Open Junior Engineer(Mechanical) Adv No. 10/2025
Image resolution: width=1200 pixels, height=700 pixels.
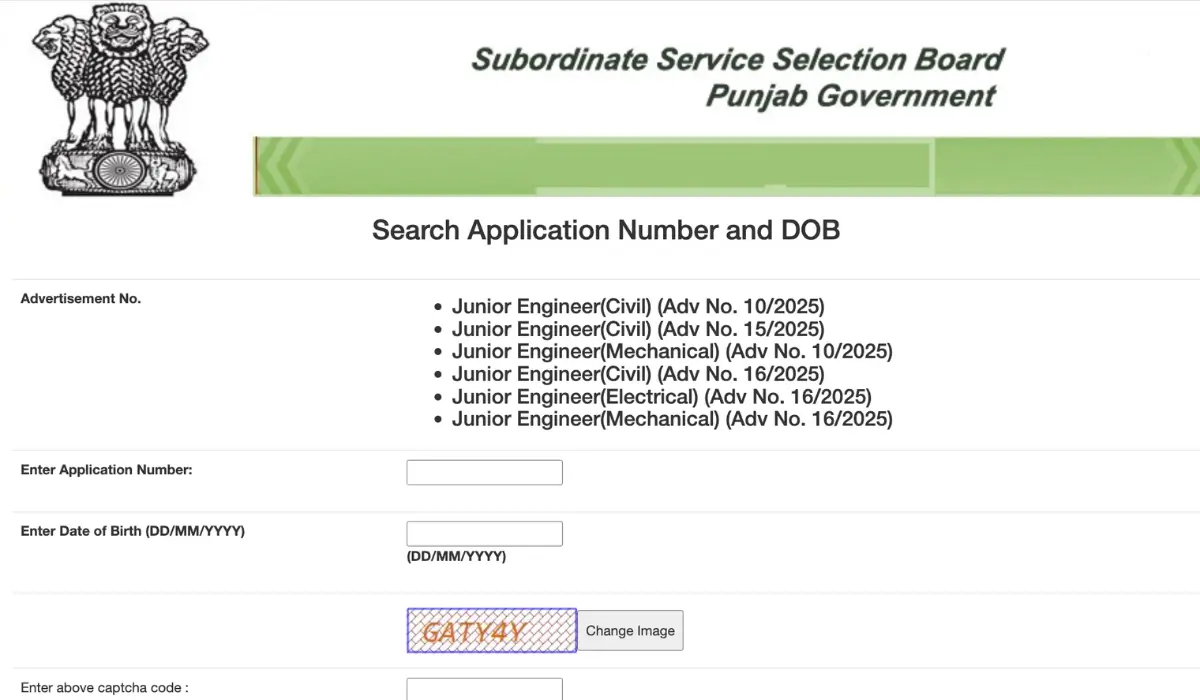tap(673, 351)
